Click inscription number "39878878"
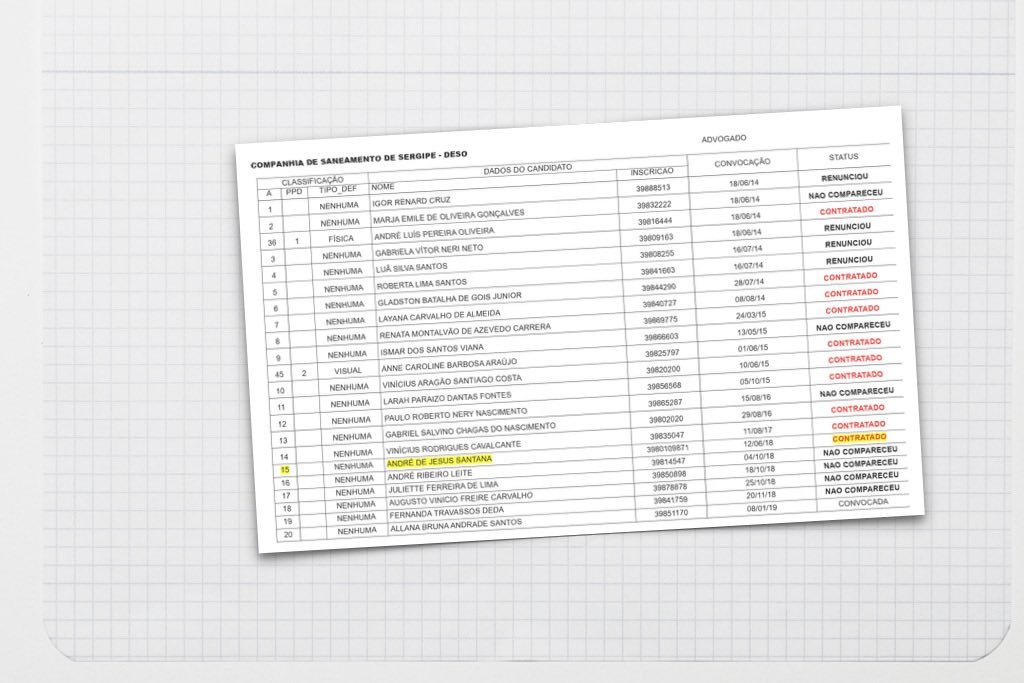1024x683 pixels. coord(670,488)
